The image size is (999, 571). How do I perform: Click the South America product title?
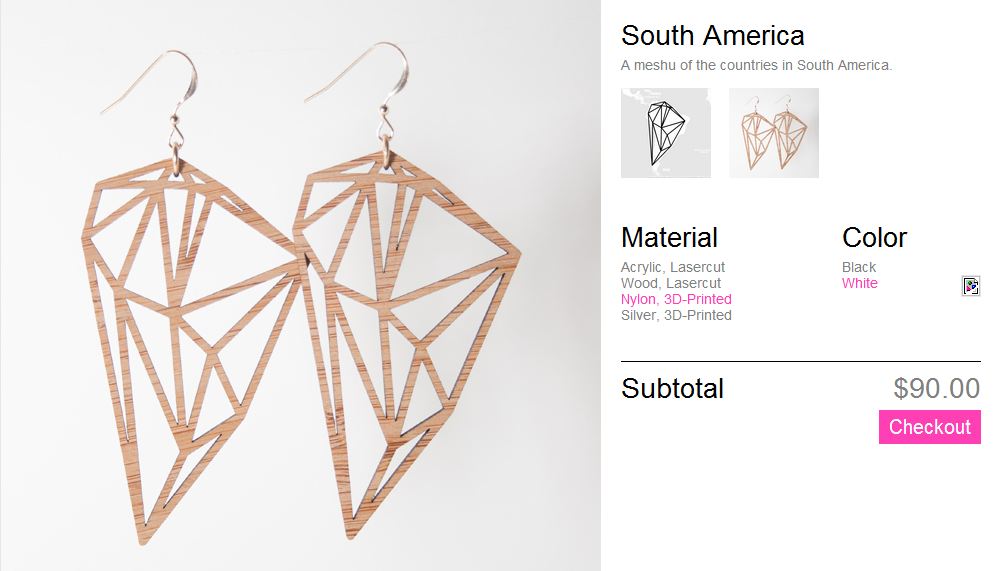point(712,36)
